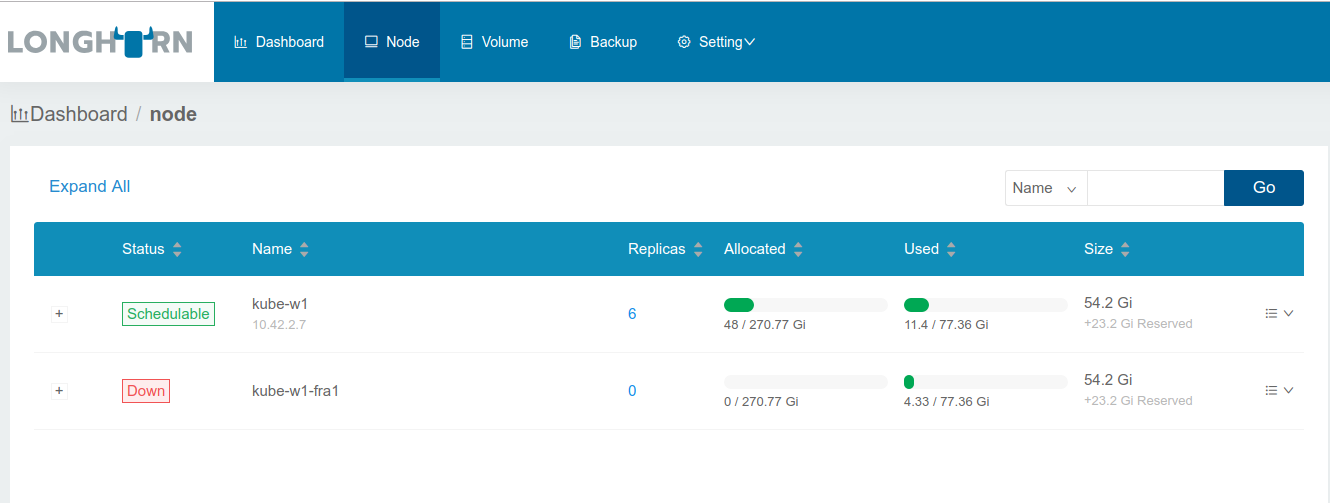Click kube-w1-fra1 used progress bar
The image size is (1330, 503).
click(x=986, y=382)
